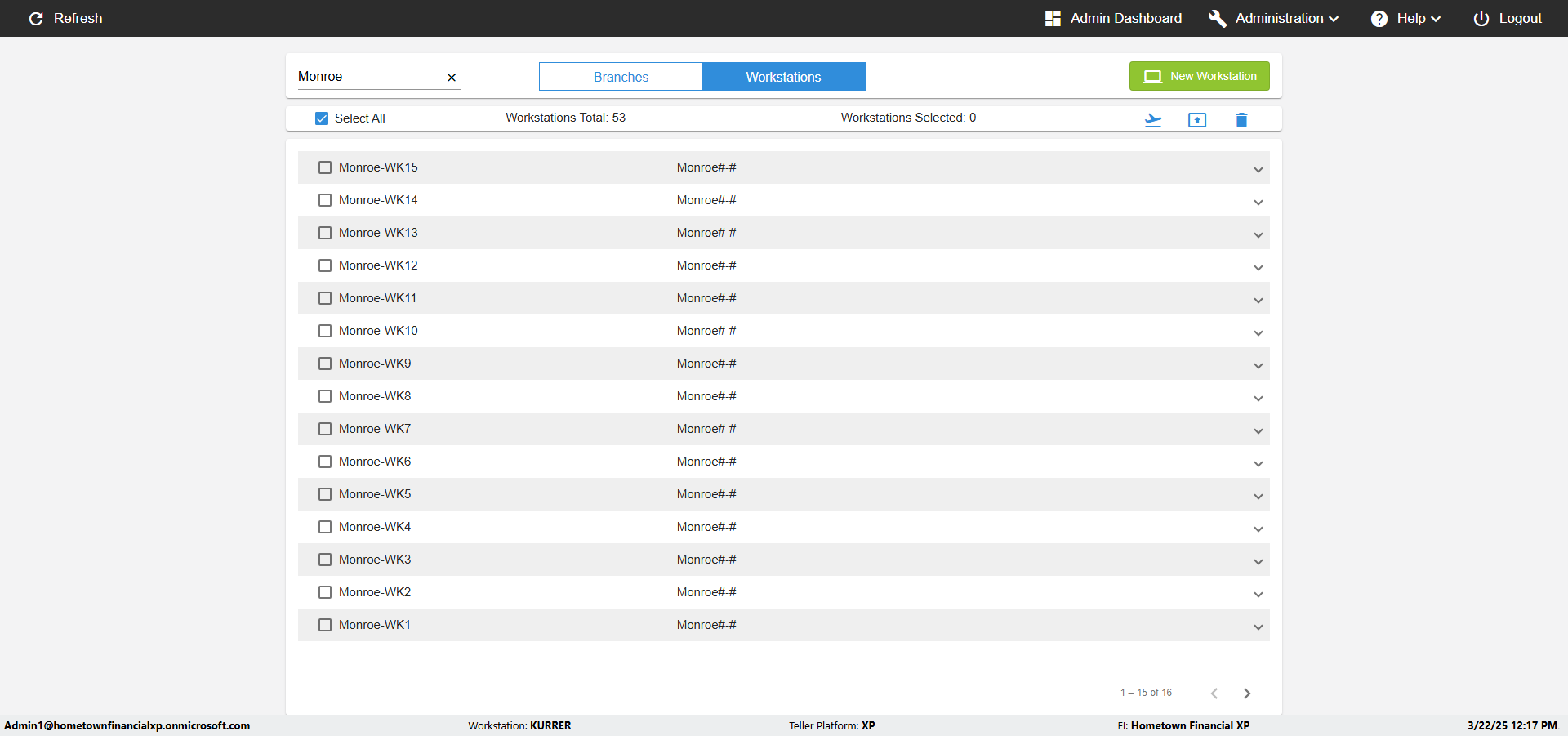
Task: Click the Refresh label
Action: click(78, 18)
